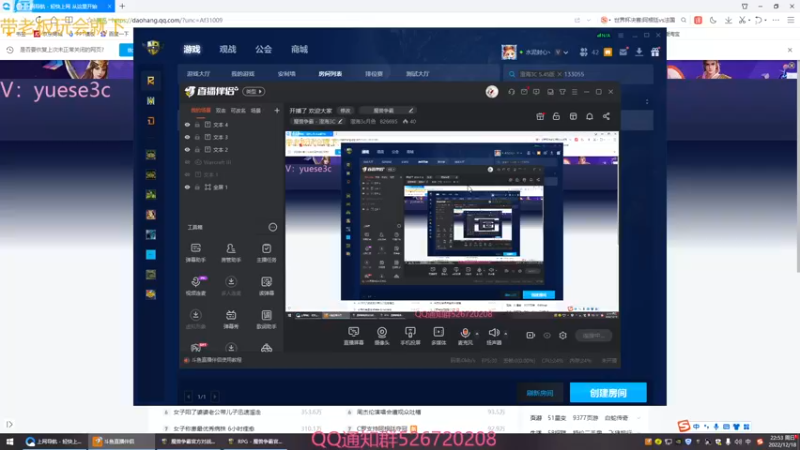Open the 直播弹幕 live danmaku control
This screenshot has width=800, height=450.
[x=353, y=336]
